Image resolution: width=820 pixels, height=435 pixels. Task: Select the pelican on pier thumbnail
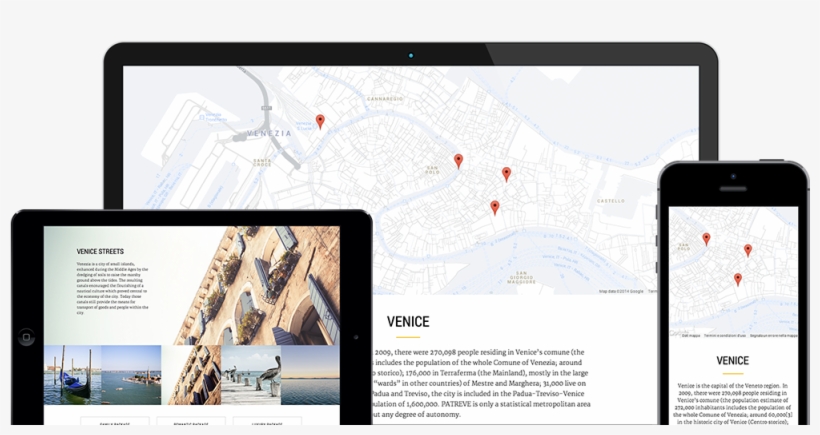250,374
